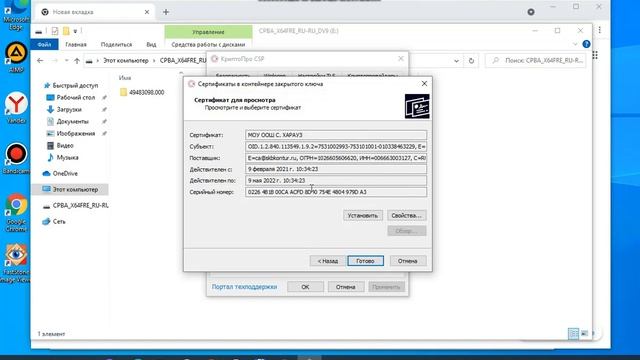The image size is (640, 360).
Task: Click the Серийный номер field
Action: pyautogui.click(x=336, y=192)
